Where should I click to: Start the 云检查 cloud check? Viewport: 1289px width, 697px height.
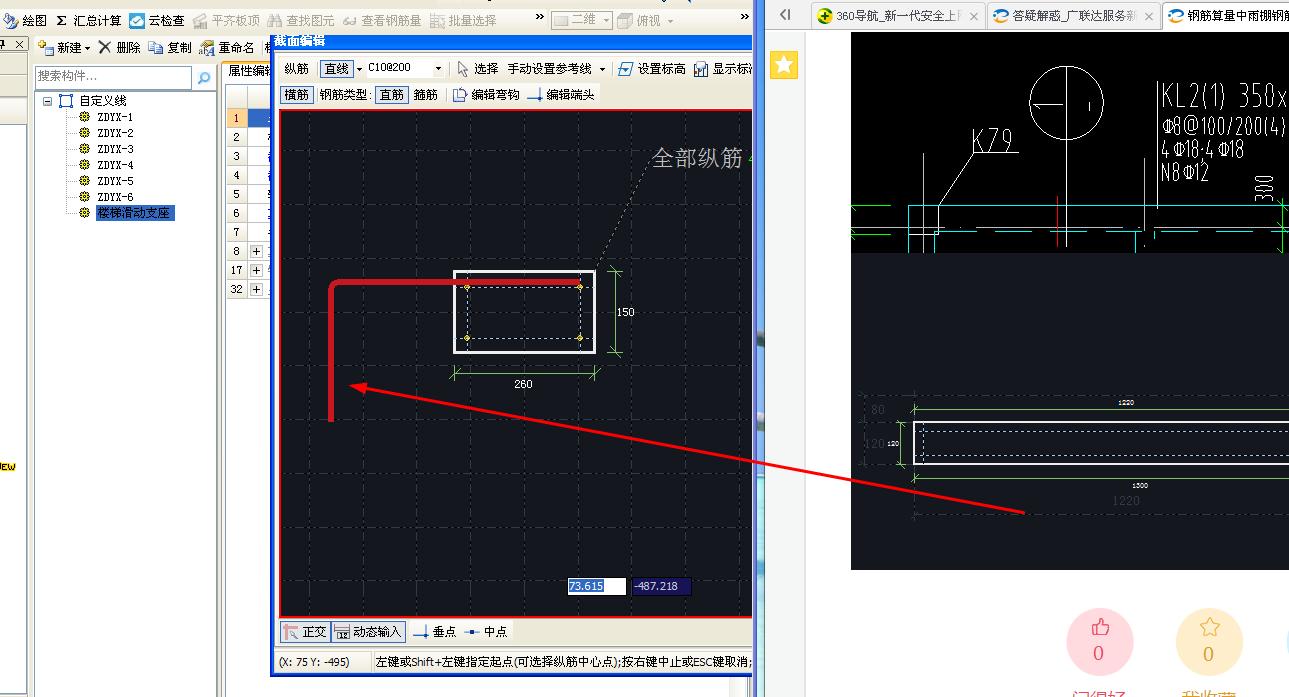157,20
